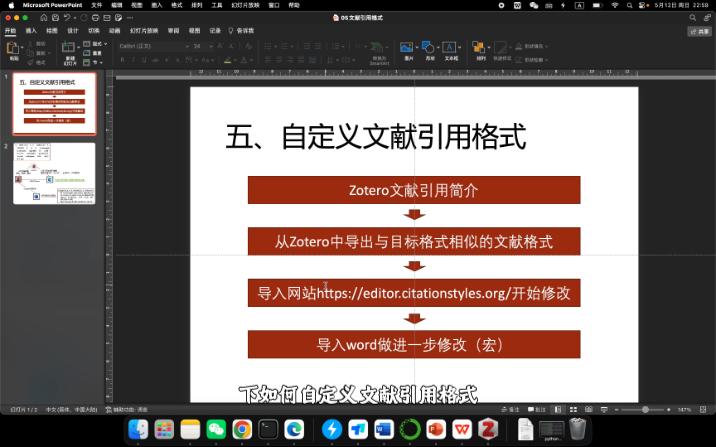Viewport: 716px width, 447px height.
Task: Click the Comments button in status bar
Action: point(537,410)
